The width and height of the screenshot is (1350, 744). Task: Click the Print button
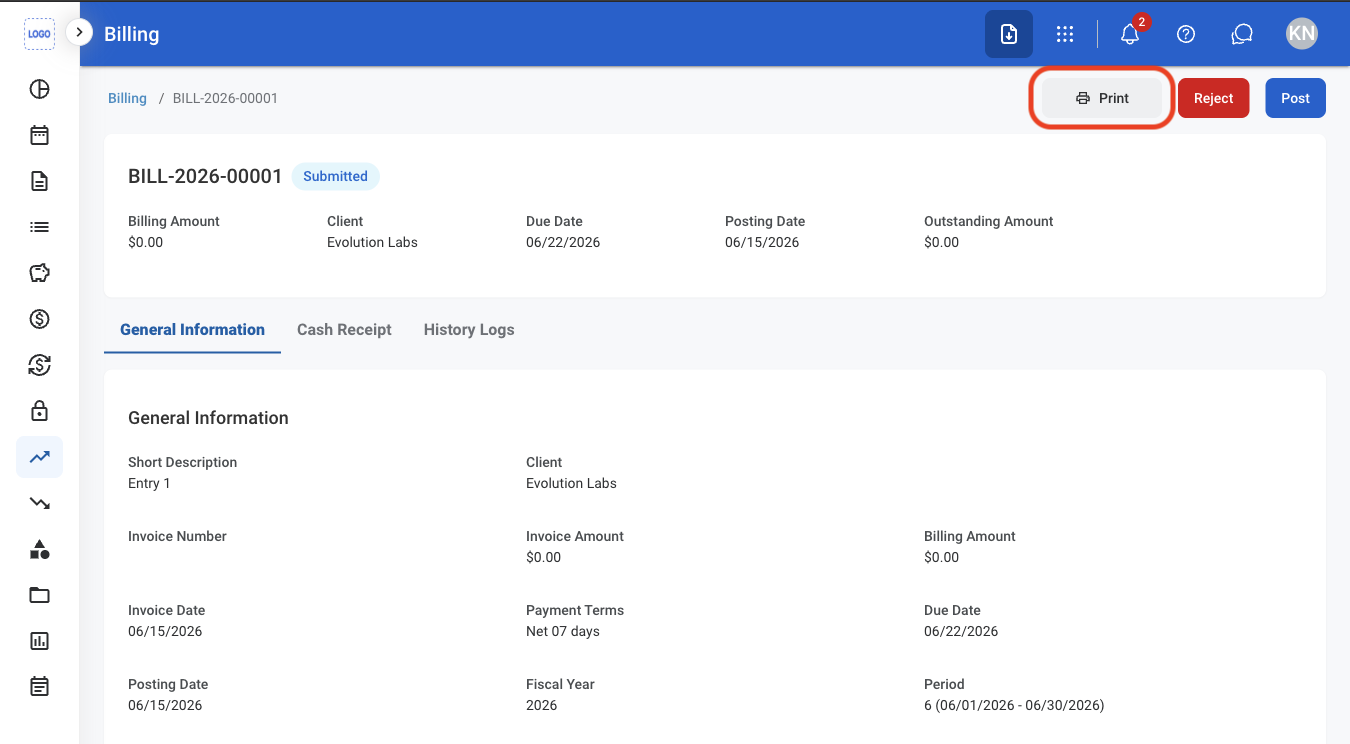click(x=1102, y=98)
